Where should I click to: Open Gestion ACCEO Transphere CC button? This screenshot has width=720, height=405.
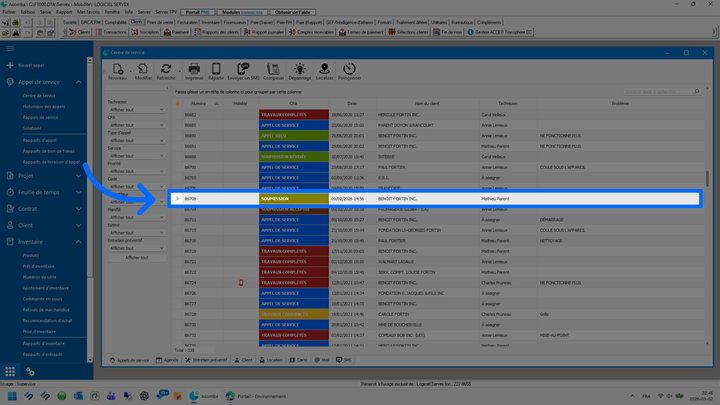[500, 32]
